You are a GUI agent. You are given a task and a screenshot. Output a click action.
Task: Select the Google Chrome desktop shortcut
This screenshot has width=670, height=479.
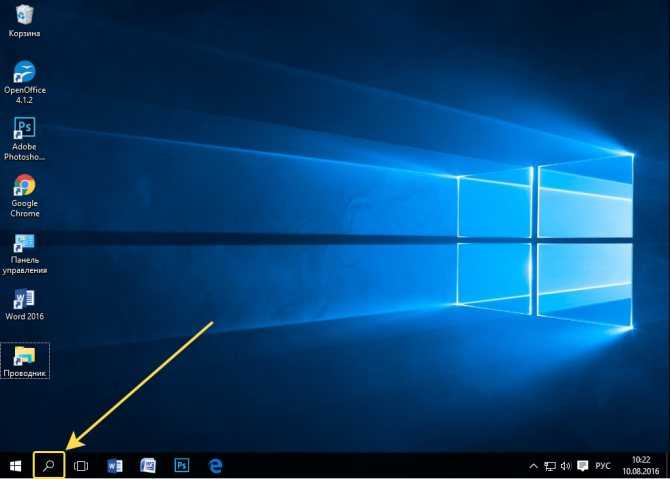(24, 196)
